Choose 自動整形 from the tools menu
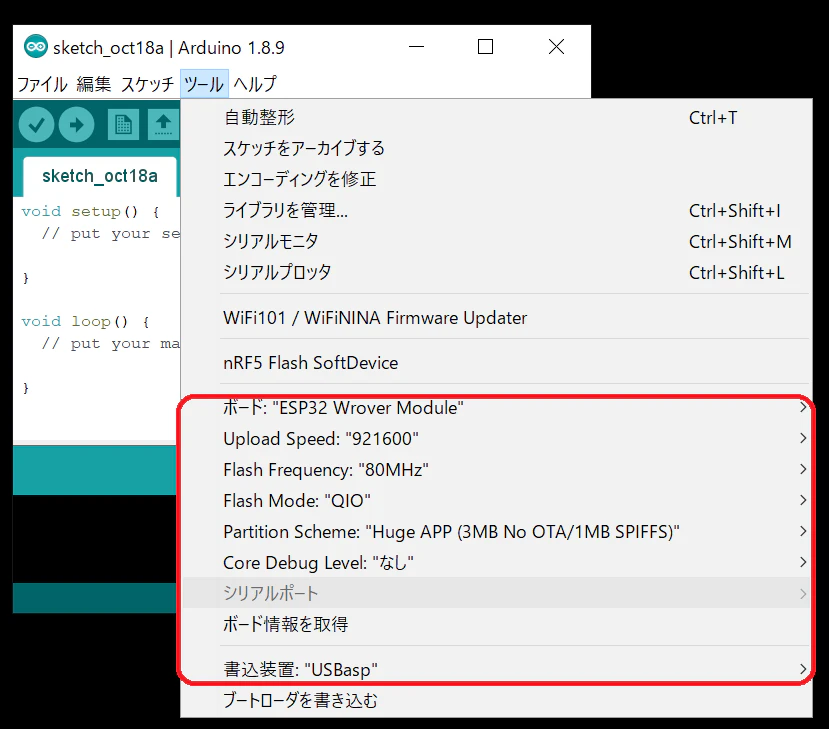Image resolution: width=829 pixels, height=729 pixels. (496, 117)
